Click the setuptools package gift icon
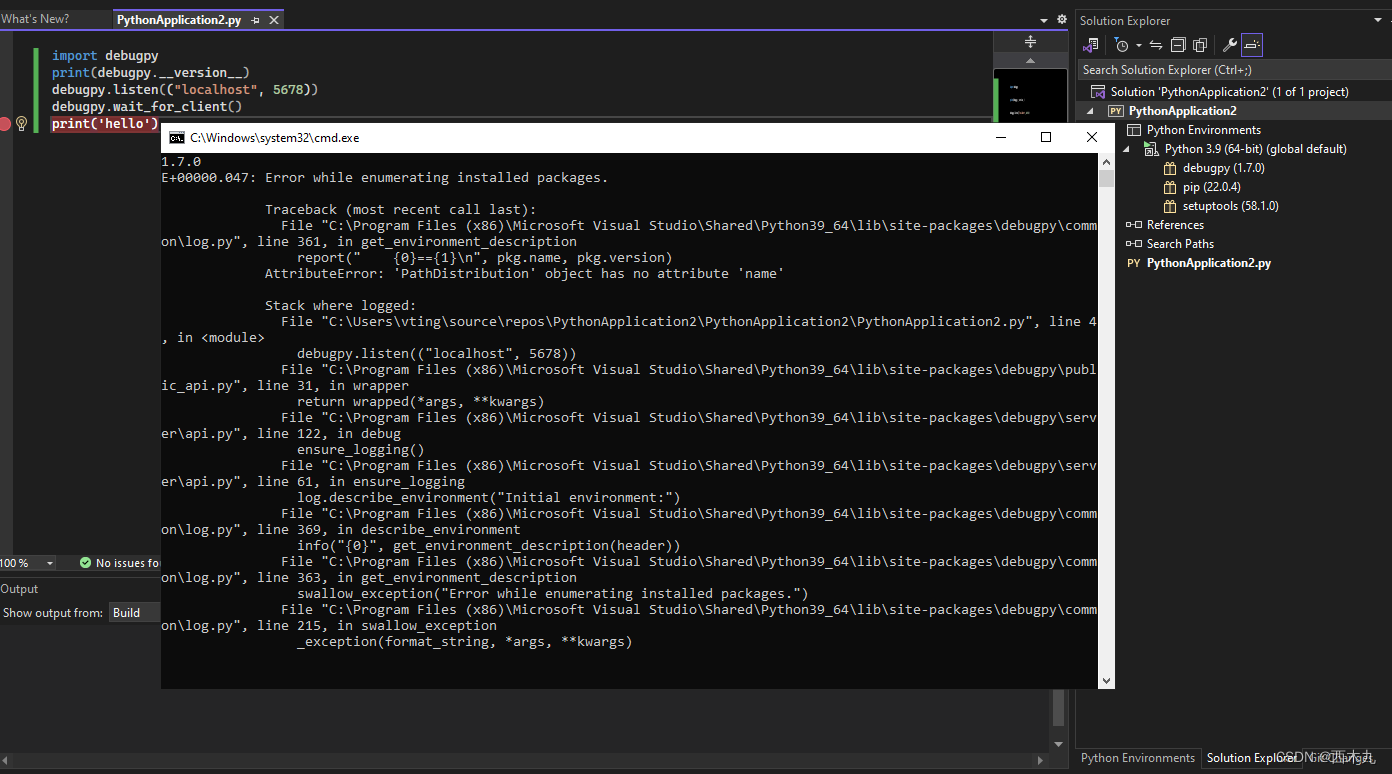The image size is (1392, 774). click(1171, 206)
